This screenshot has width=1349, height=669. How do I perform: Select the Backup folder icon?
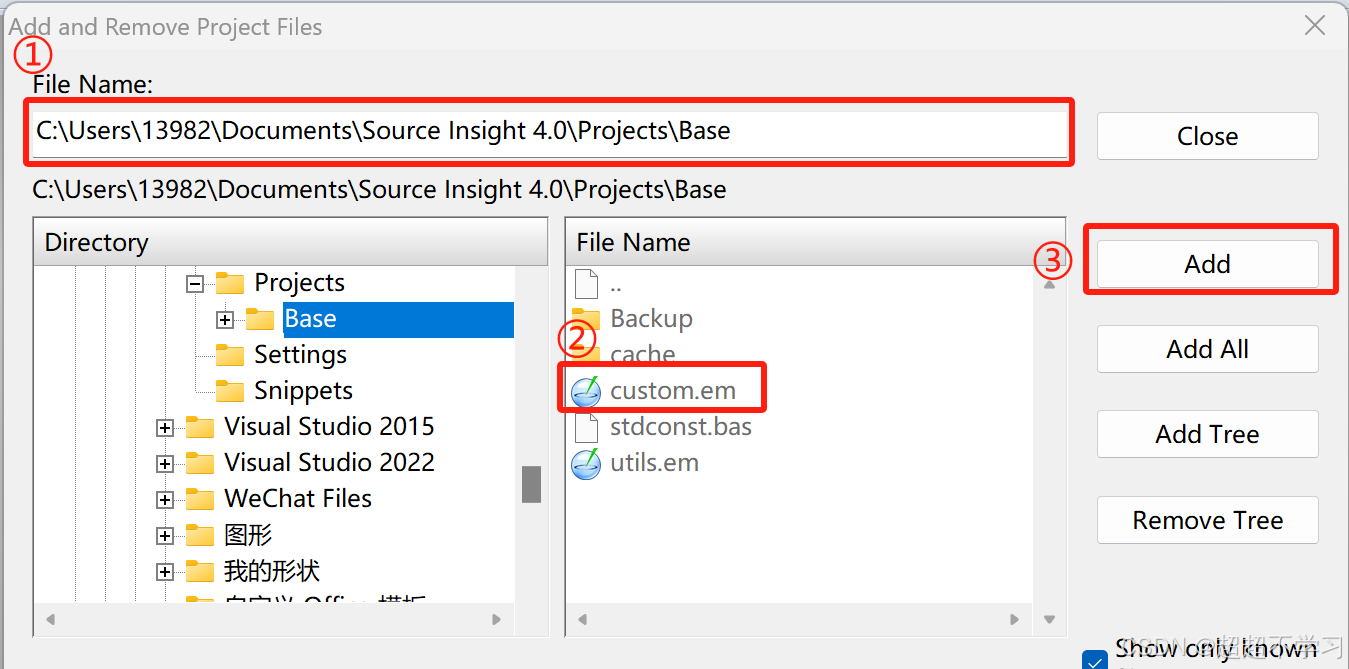(x=586, y=319)
